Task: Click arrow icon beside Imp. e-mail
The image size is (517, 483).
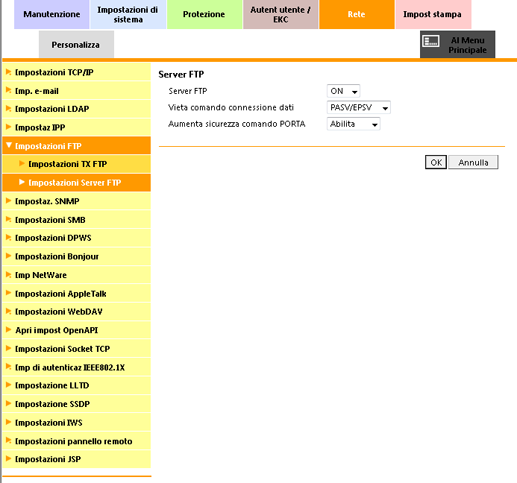Action: click(x=9, y=90)
